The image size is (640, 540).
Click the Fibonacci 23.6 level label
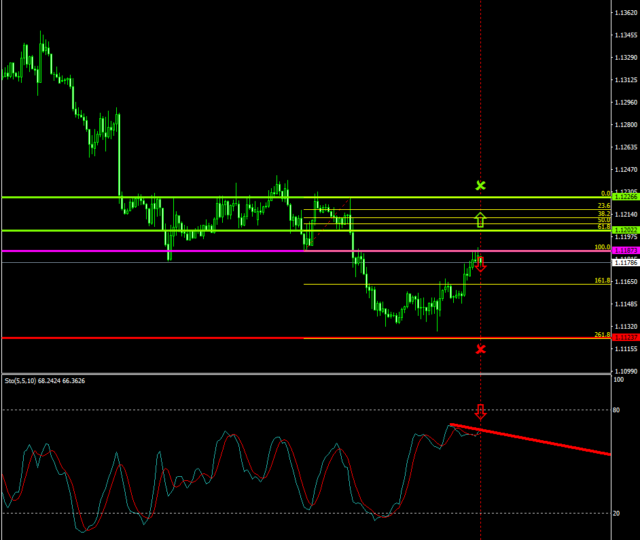point(603,205)
